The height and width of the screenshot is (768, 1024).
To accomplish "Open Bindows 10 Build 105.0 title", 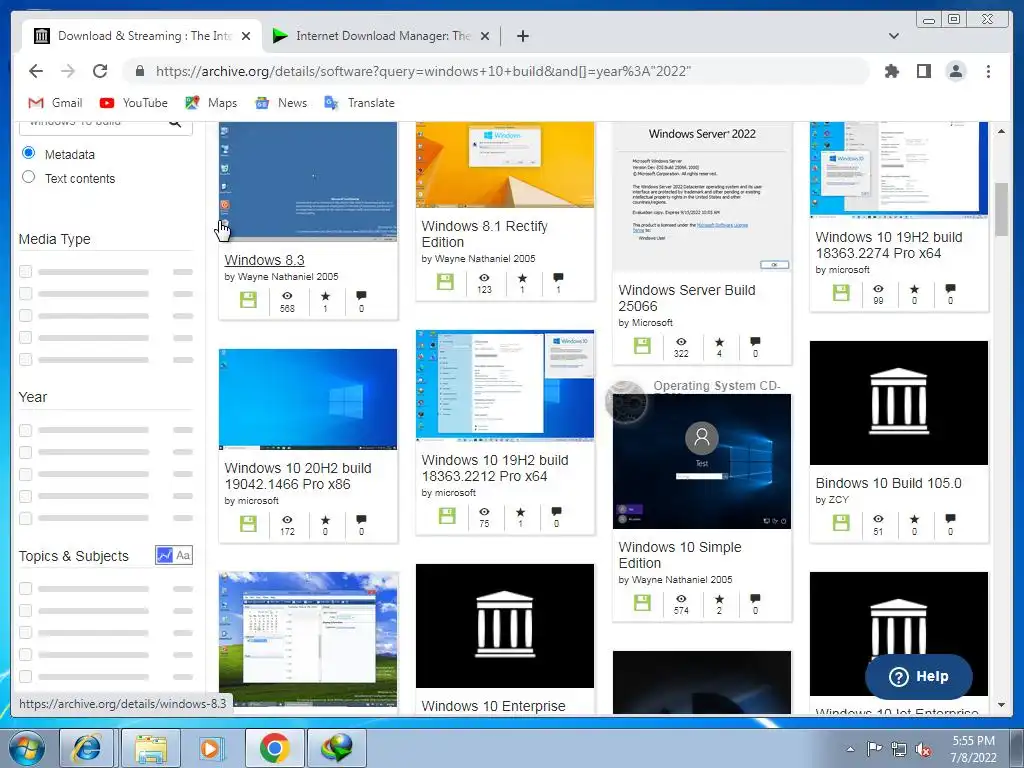I will click(888, 483).
